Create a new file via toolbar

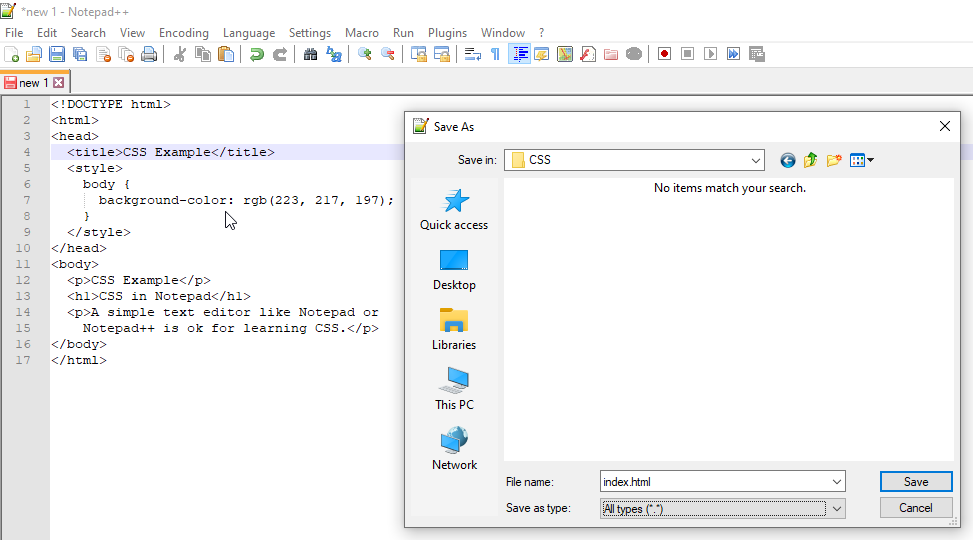pyautogui.click(x=12, y=55)
